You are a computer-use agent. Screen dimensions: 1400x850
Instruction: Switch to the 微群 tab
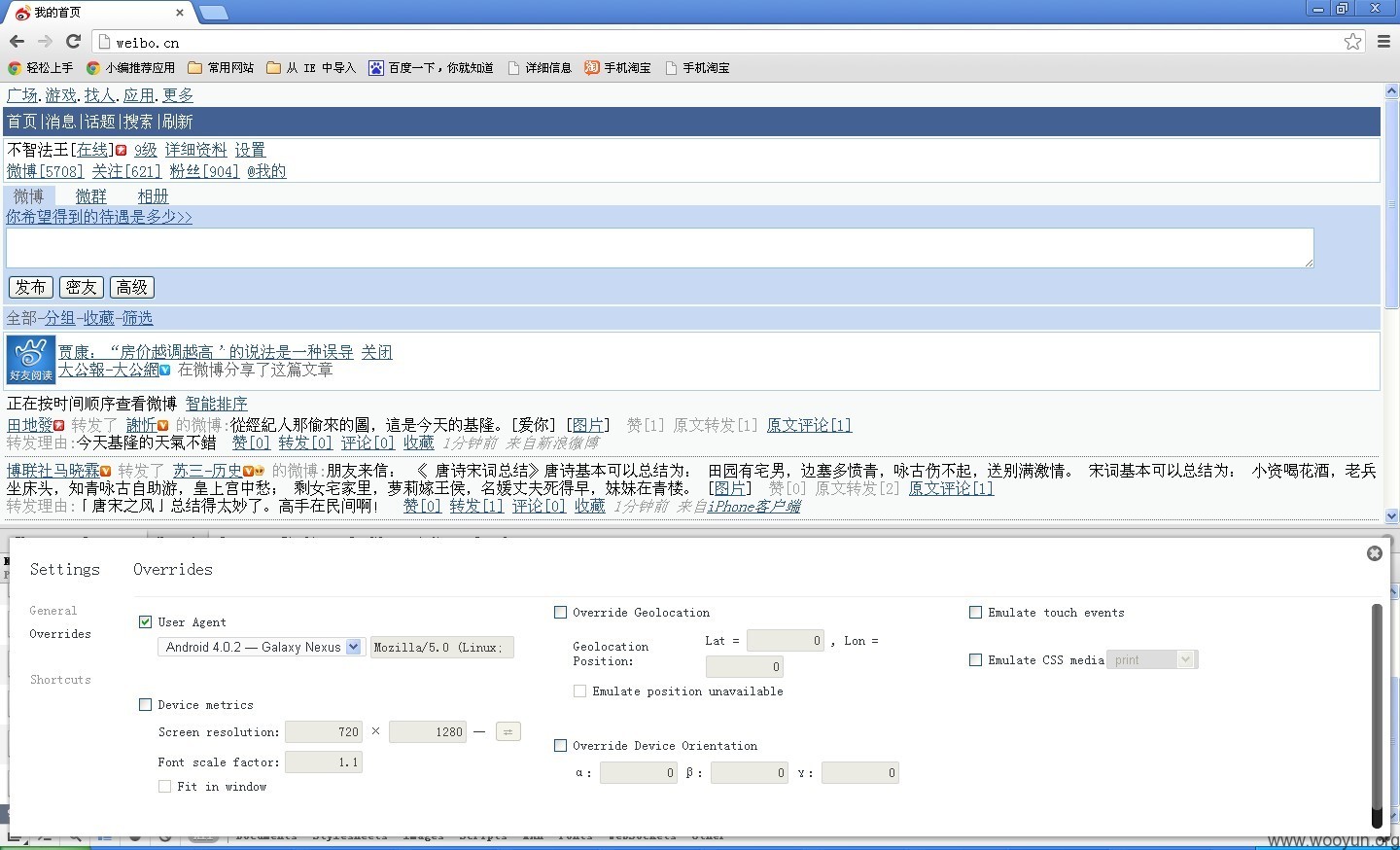point(91,195)
